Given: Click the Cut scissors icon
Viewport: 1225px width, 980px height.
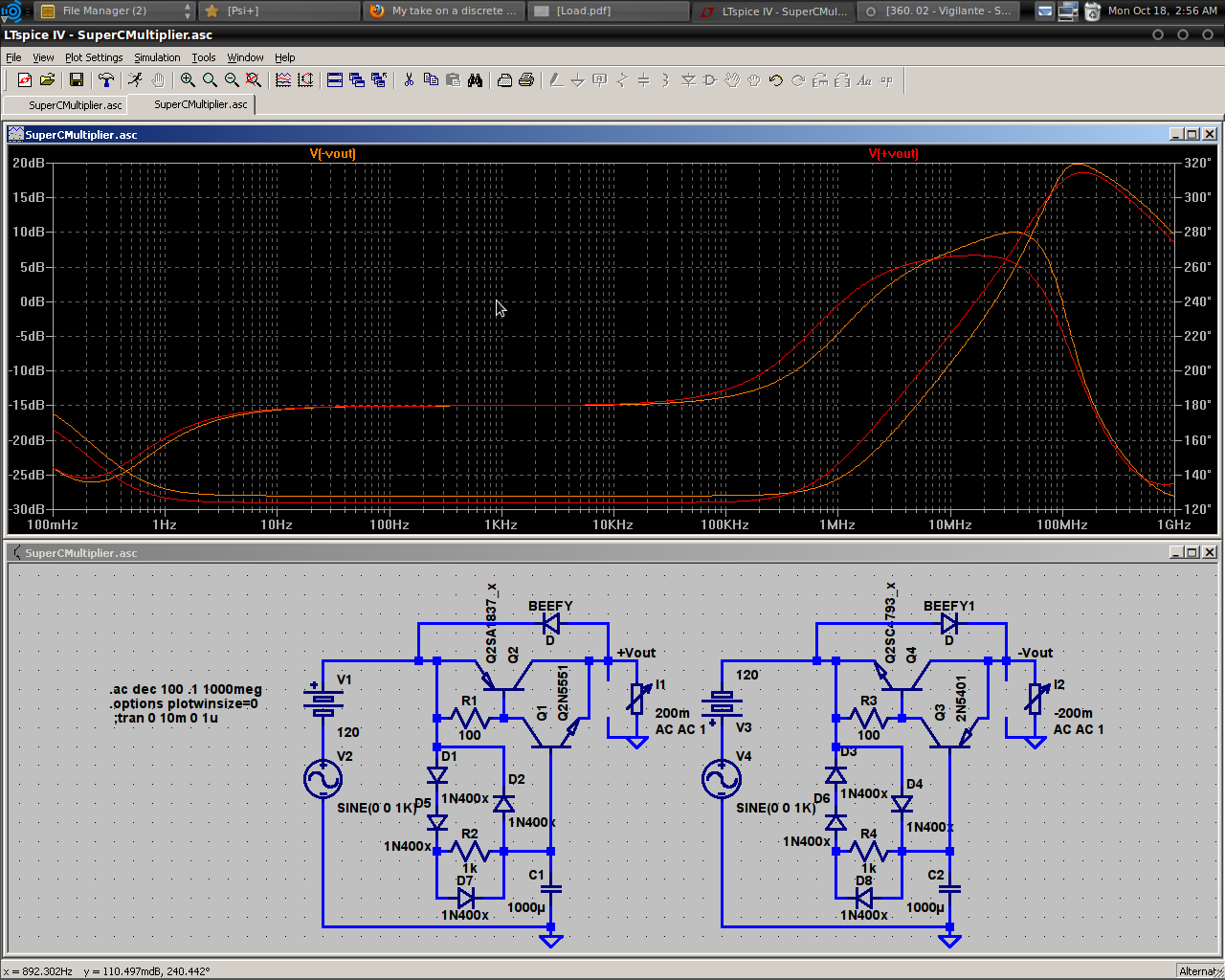Looking at the screenshot, I should click(x=409, y=80).
